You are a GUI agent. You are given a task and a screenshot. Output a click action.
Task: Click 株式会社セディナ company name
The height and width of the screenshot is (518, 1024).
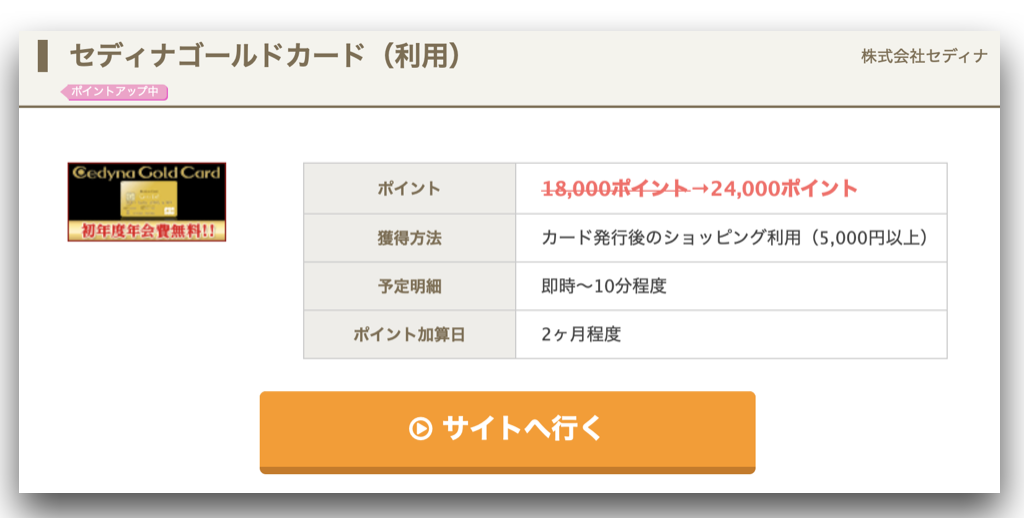924,57
